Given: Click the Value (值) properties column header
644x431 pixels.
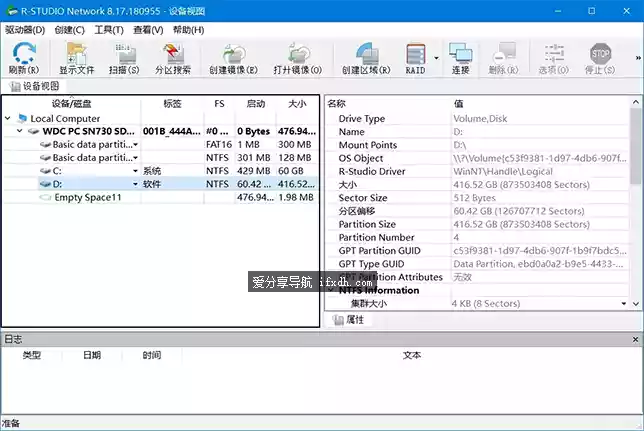Looking at the screenshot, I should pos(540,104).
